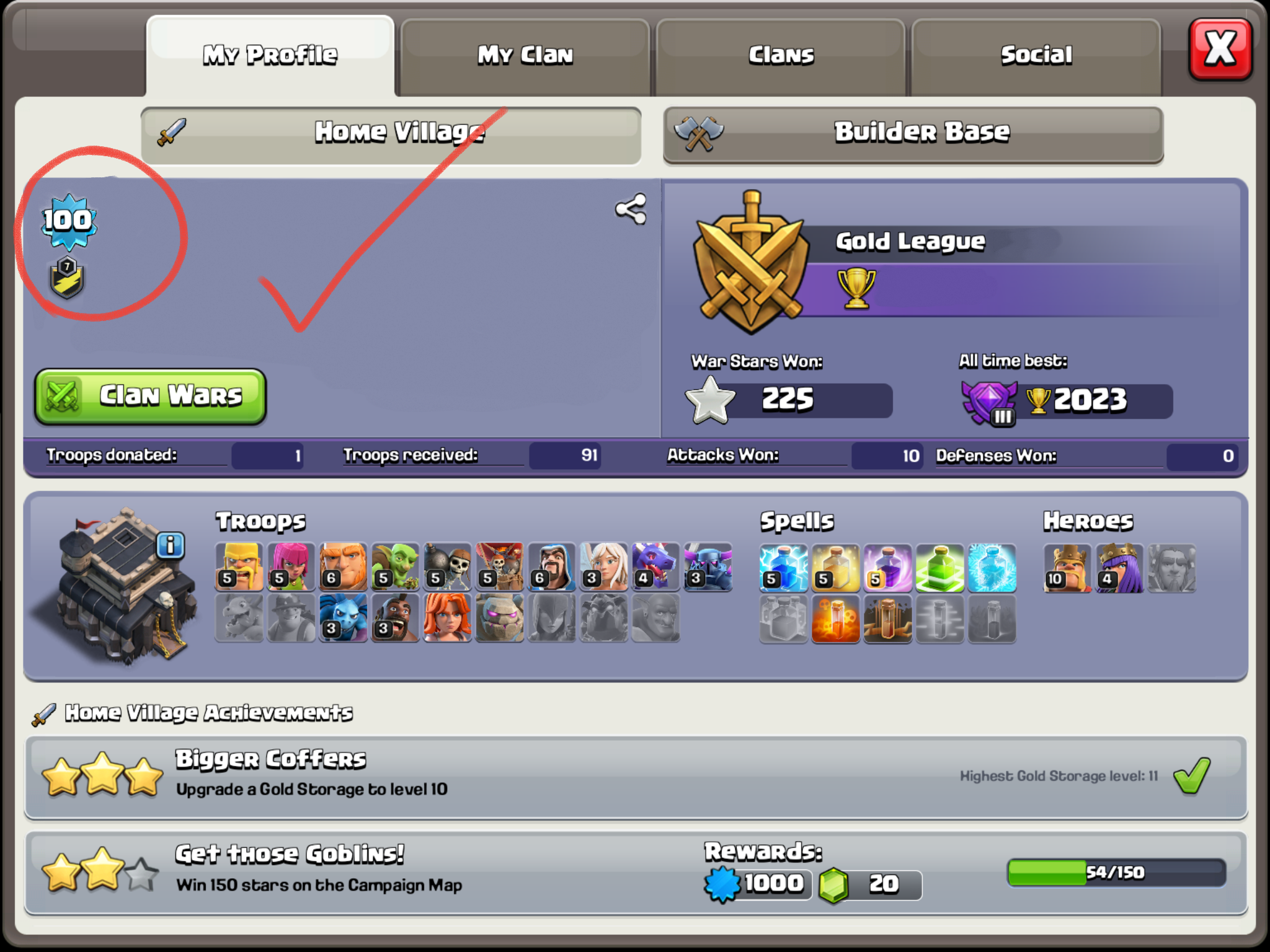Select the Archer Queen hero icon
Screen dimensions: 1270x952
click(x=1119, y=568)
